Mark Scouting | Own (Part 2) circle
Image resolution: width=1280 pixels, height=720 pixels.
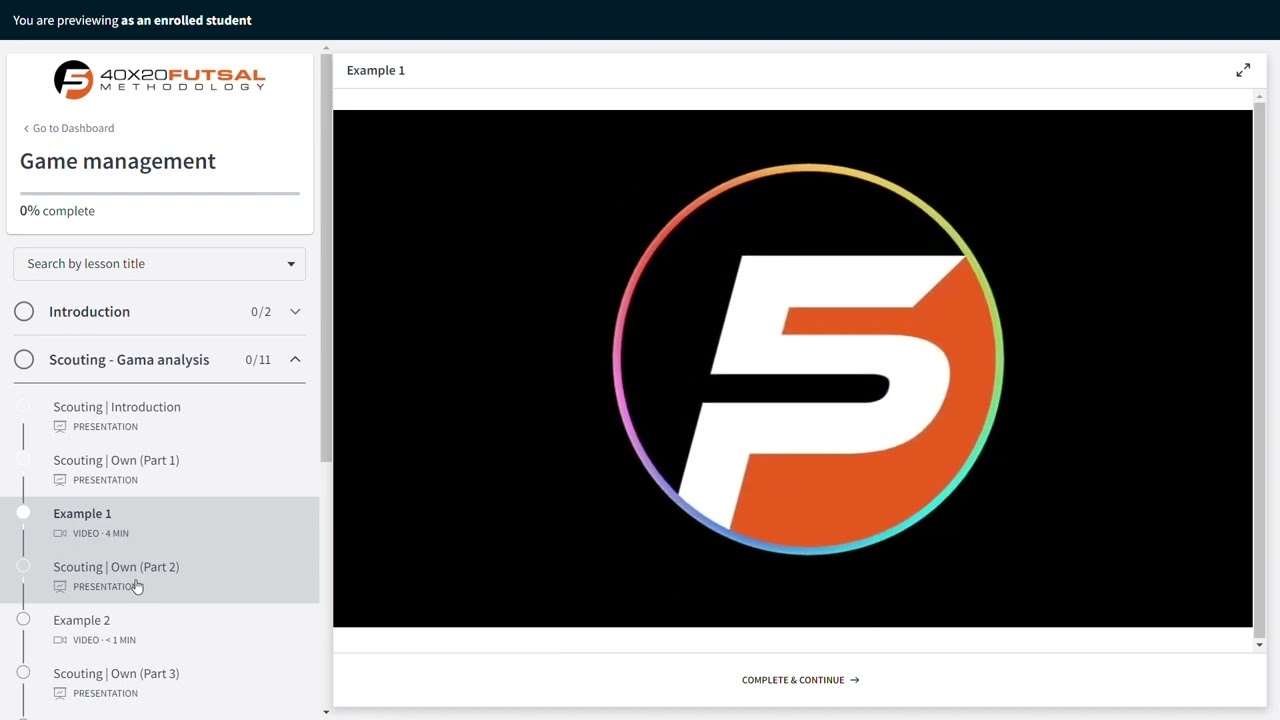pos(23,566)
